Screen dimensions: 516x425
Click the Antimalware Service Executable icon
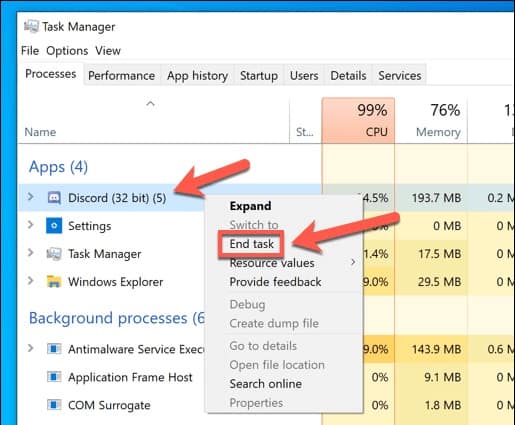point(54,349)
